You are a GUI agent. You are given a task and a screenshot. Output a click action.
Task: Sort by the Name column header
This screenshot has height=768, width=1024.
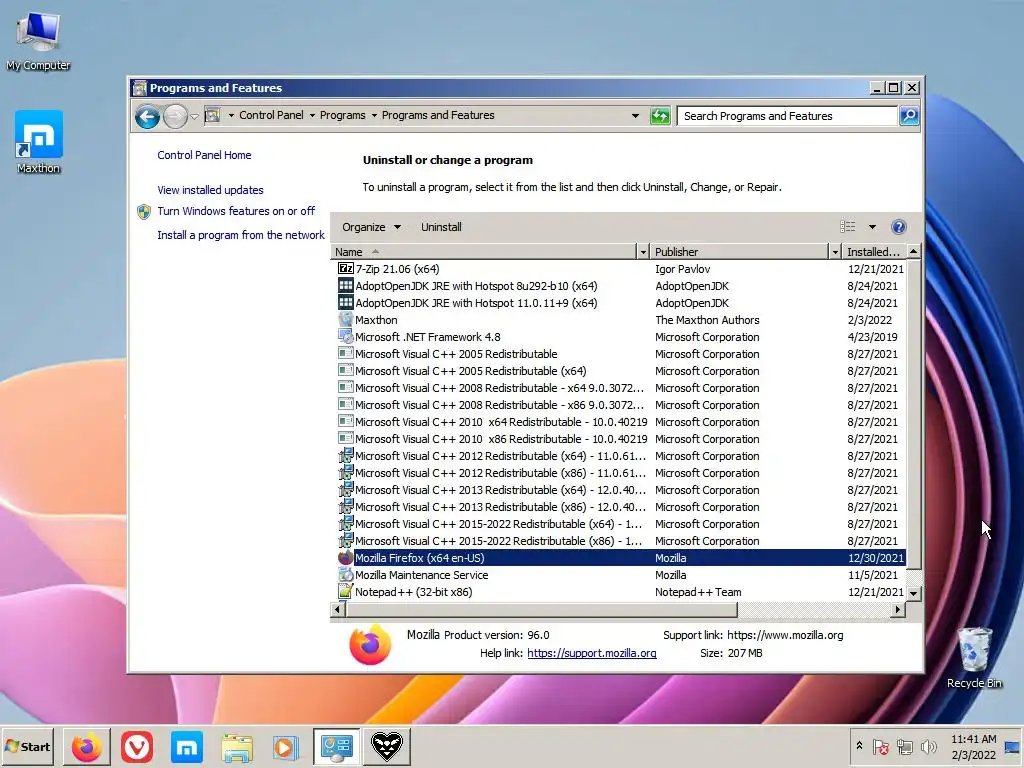[483, 252]
